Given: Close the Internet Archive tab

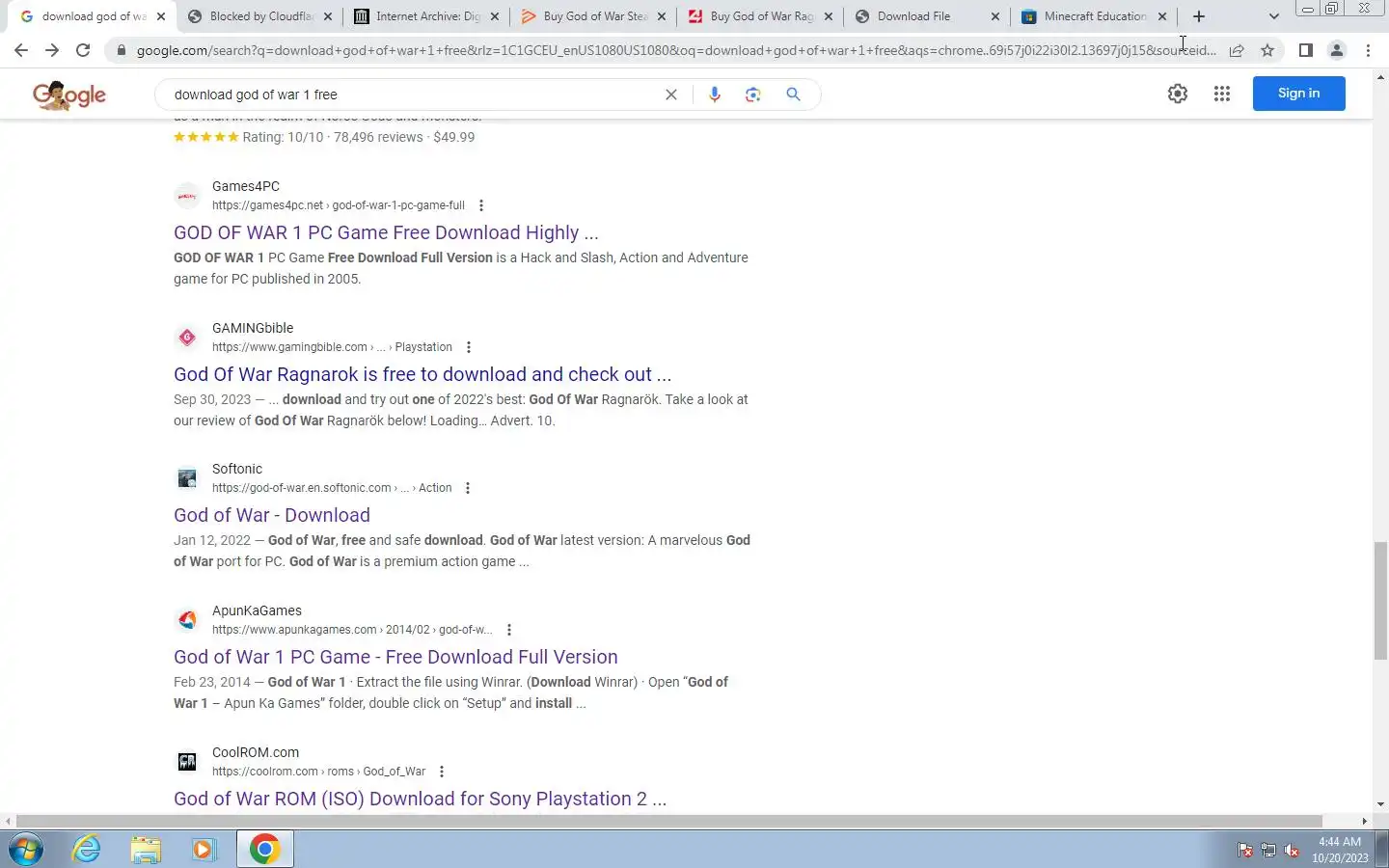Looking at the screenshot, I should point(495,16).
